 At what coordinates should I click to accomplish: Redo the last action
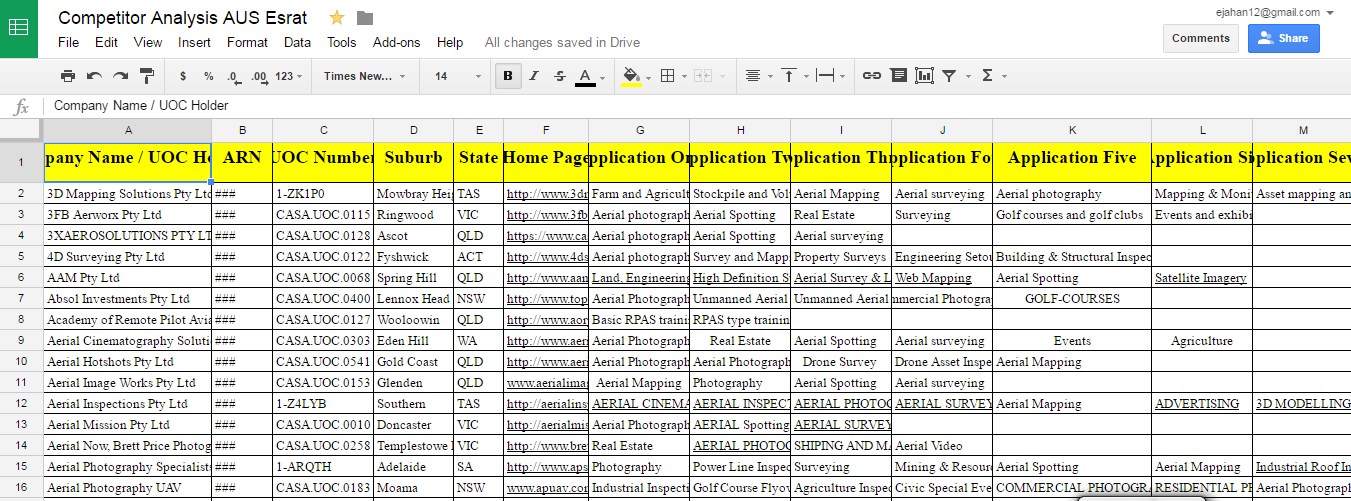[x=120, y=76]
